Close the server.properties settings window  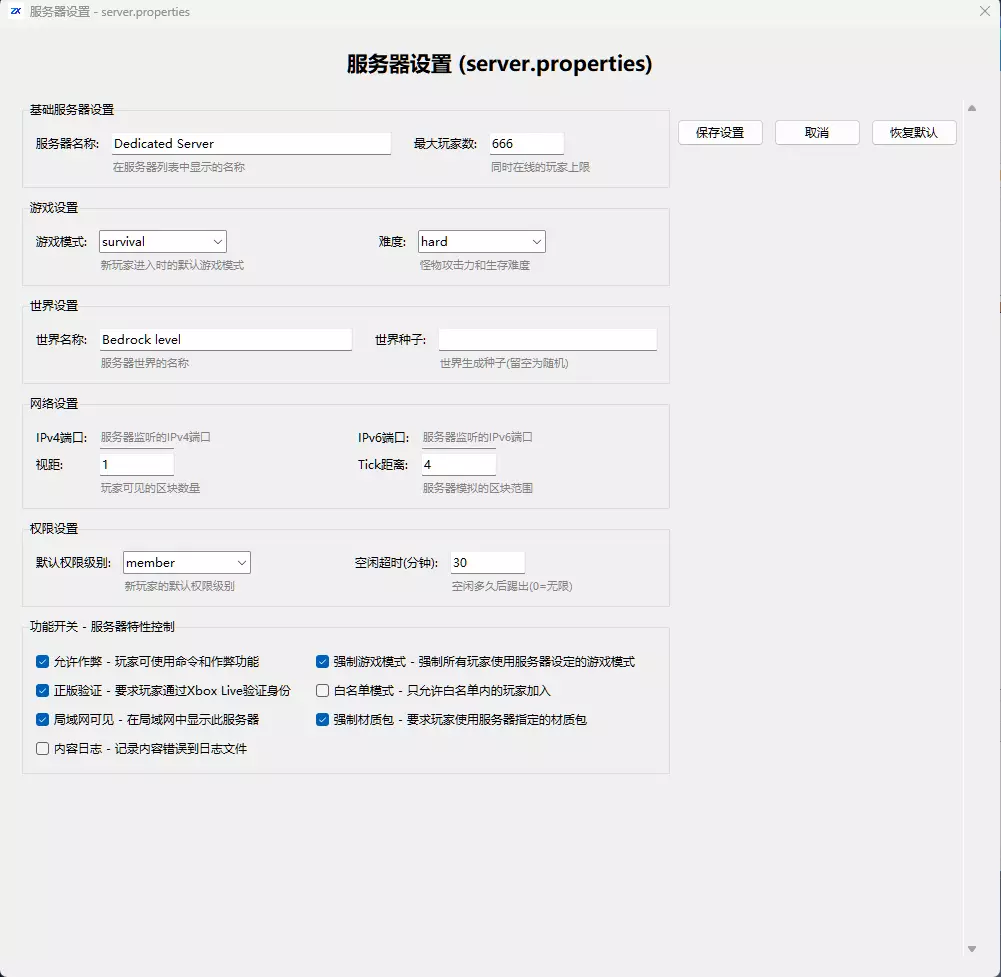pyautogui.click(x=984, y=11)
